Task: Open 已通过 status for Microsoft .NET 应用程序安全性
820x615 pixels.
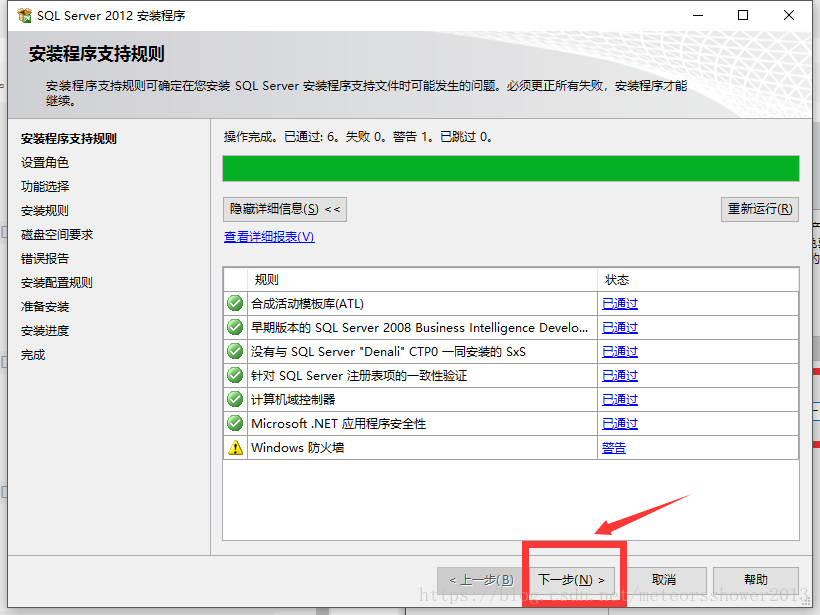Action: point(620,424)
